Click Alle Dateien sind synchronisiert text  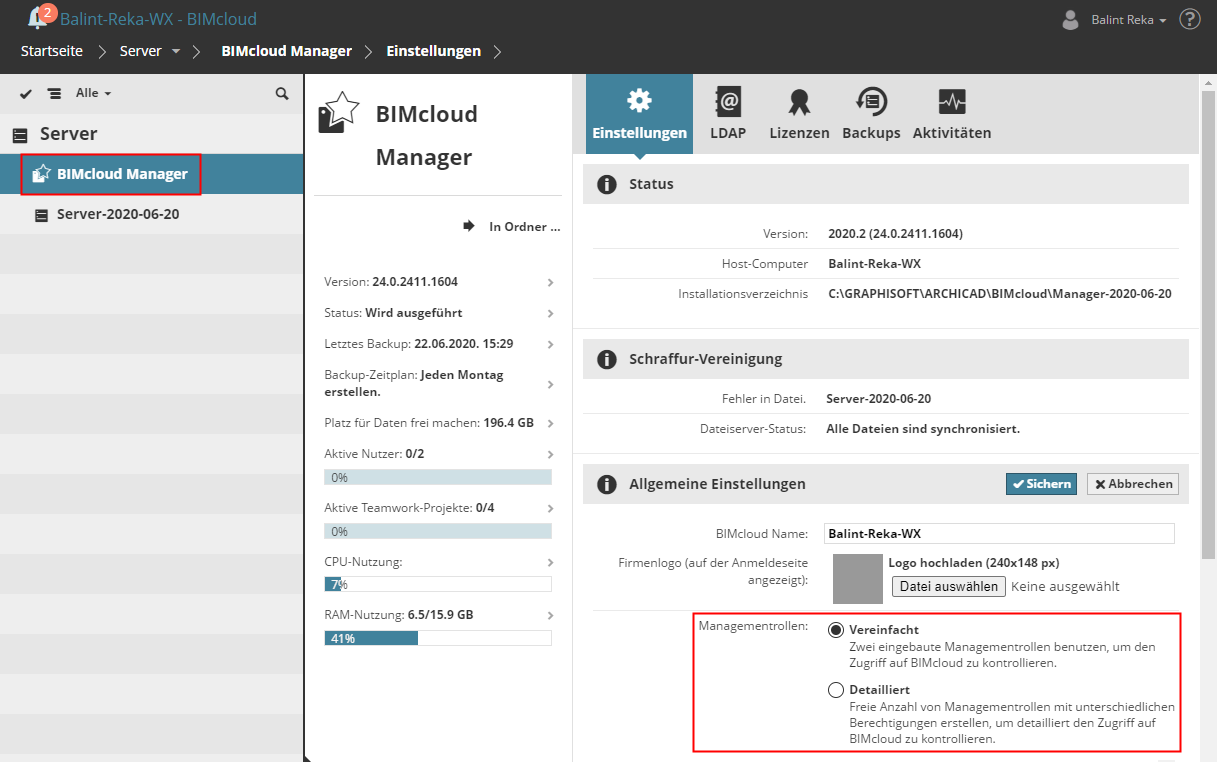(x=923, y=429)
